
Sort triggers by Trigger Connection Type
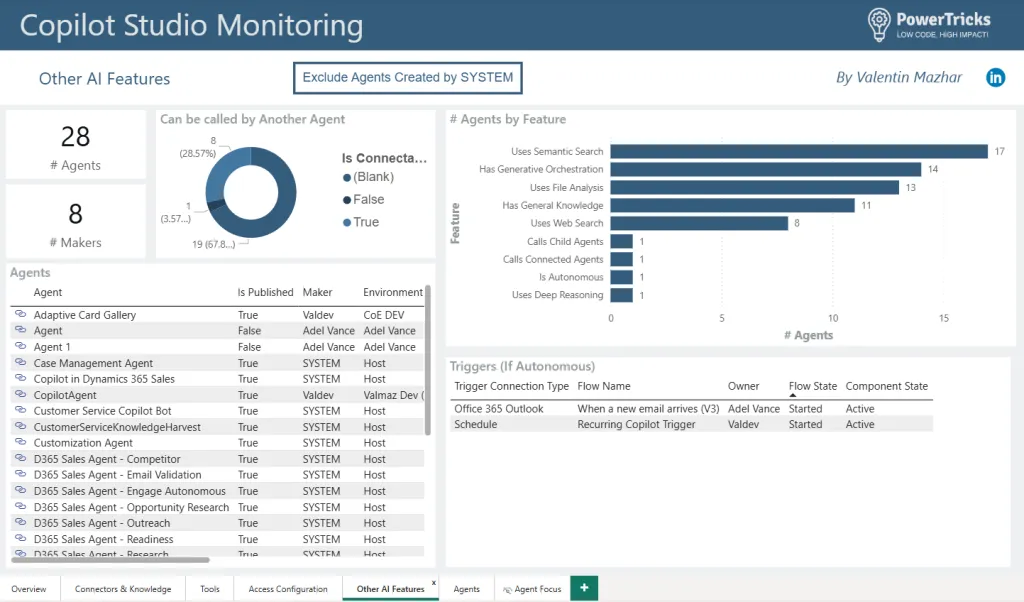511,386
